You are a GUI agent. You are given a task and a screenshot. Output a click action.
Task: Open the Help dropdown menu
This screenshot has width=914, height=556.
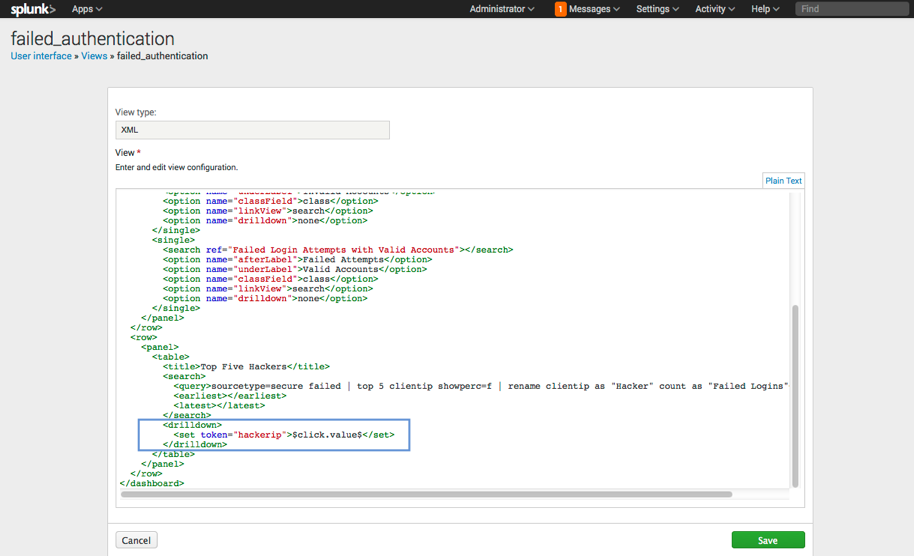(x=765, y=9)
